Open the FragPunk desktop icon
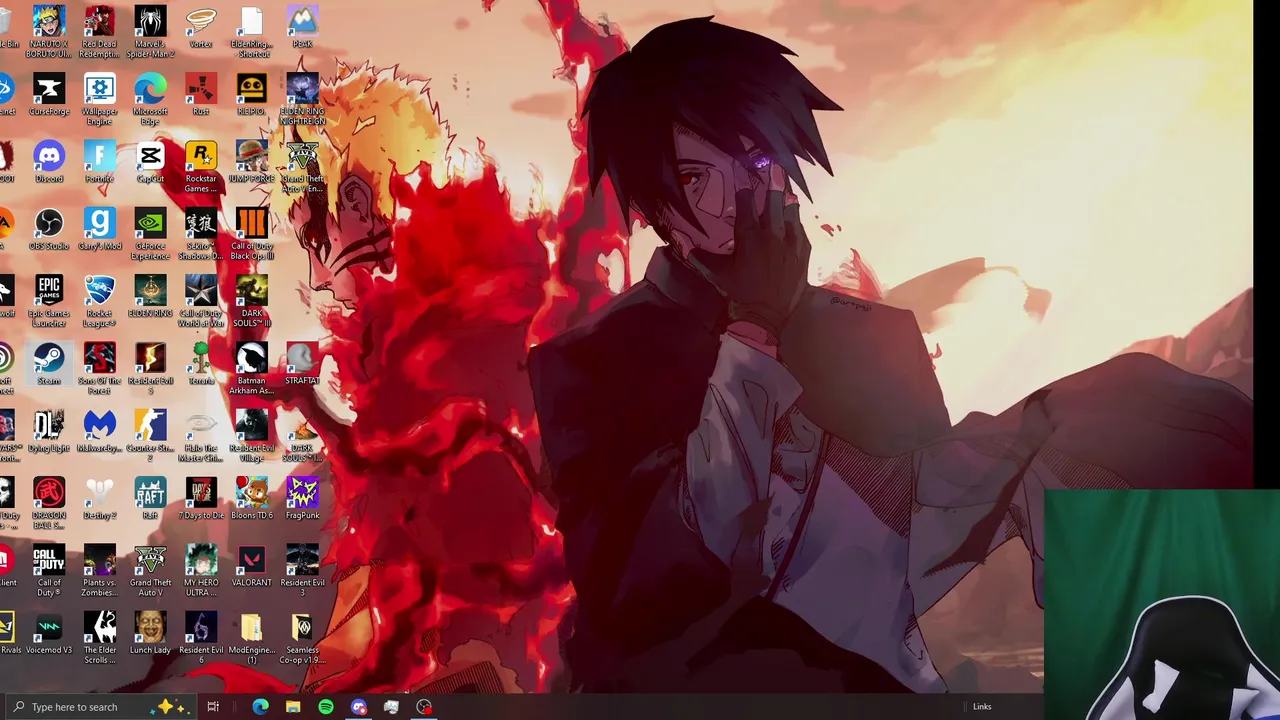 click(302, 498)
